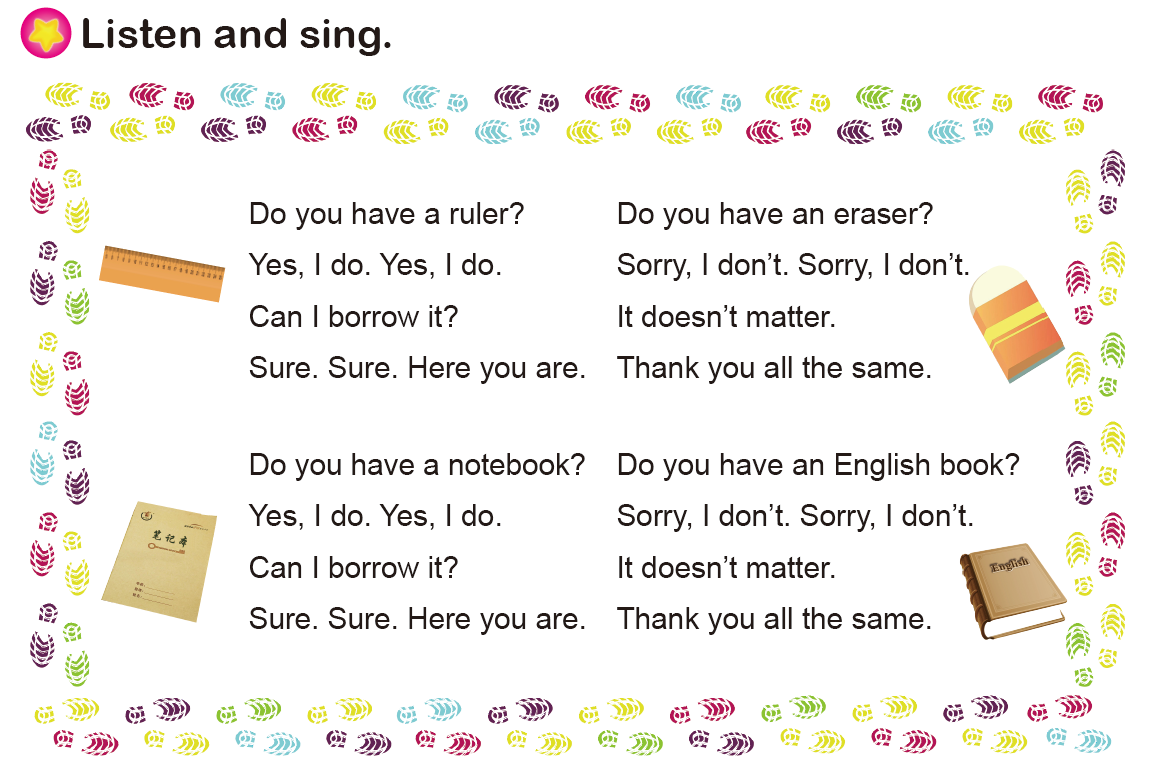Click the first 'Yes, I do. Yes, I do.' line

pyautogui.click(x=375, y=266)
